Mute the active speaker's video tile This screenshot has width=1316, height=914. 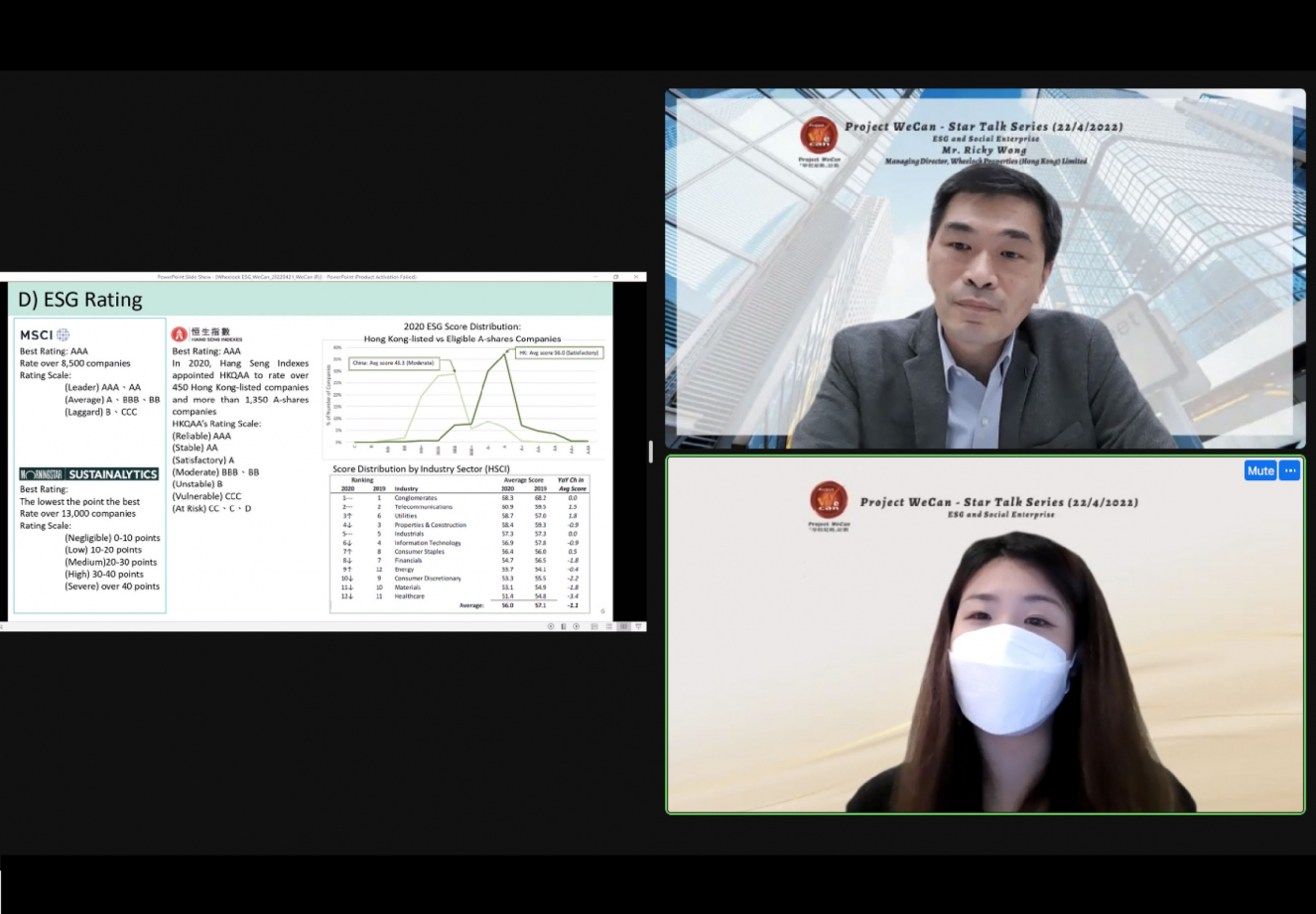[1260, 470]
